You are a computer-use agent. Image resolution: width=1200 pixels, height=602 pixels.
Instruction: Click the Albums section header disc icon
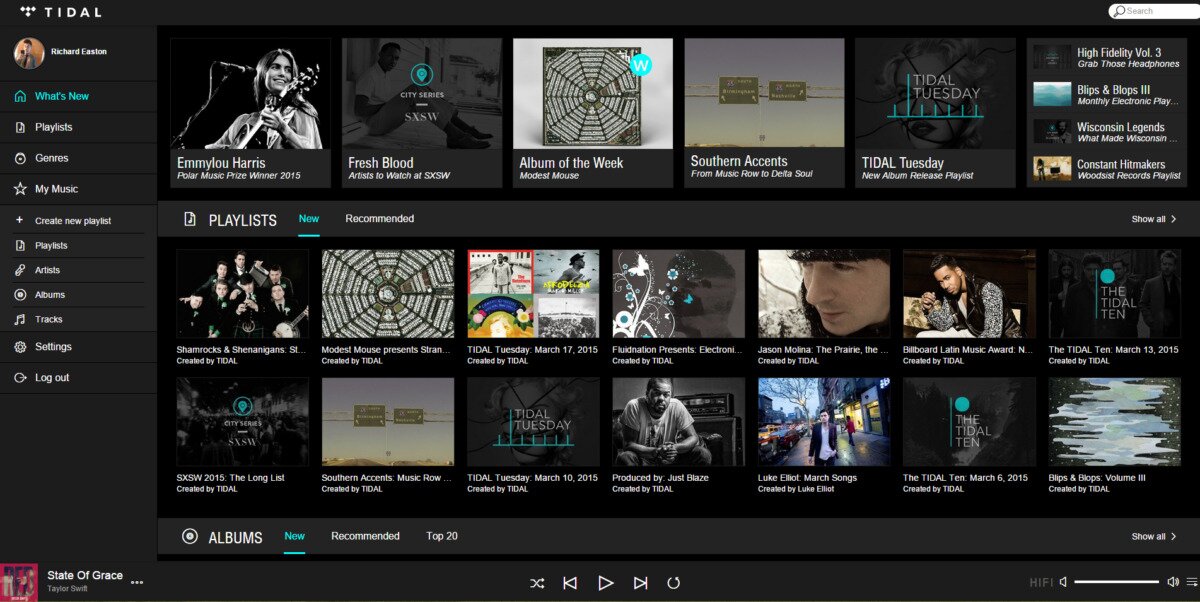pyautogui.click(x=190, y=537)
